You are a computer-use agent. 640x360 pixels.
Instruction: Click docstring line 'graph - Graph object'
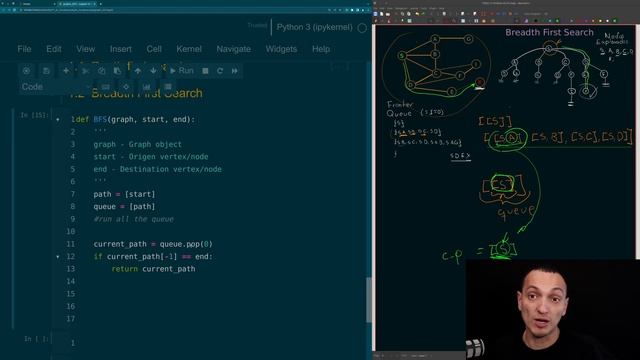click(x=138, y=144)
